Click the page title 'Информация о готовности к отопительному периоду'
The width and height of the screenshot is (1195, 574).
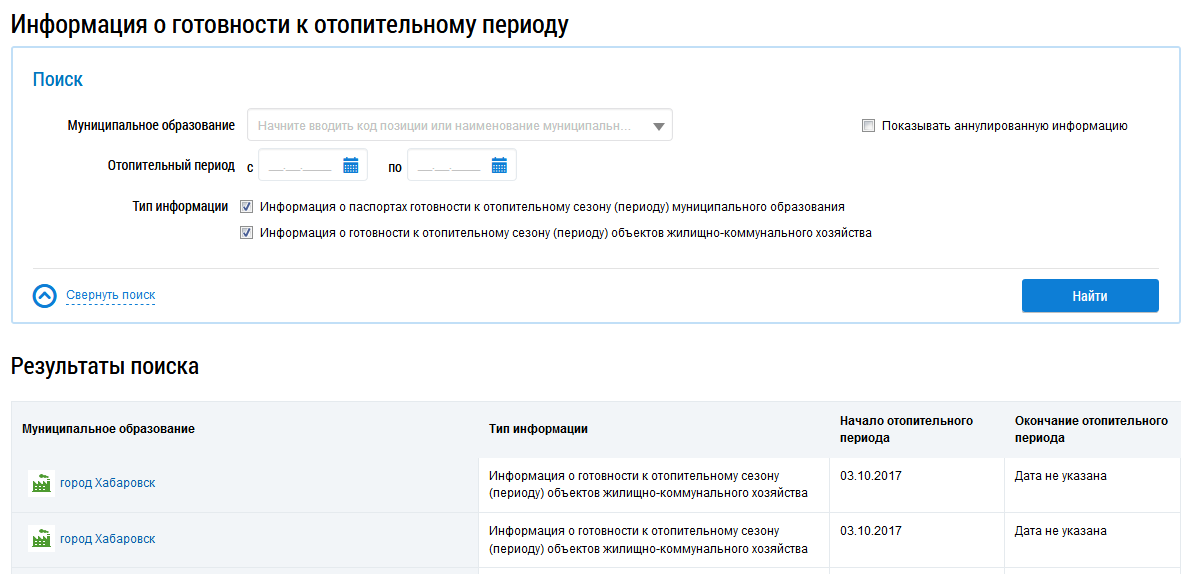coord(290,24)
